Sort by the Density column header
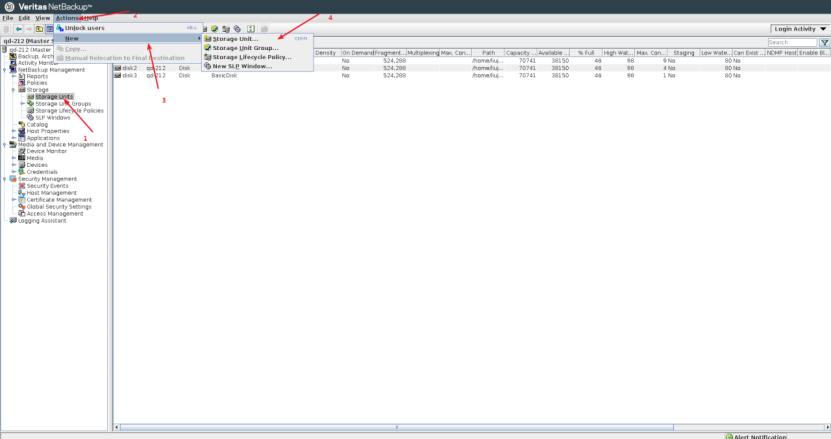The height and width of the screenshot is (439, 831). pos(326,53)
